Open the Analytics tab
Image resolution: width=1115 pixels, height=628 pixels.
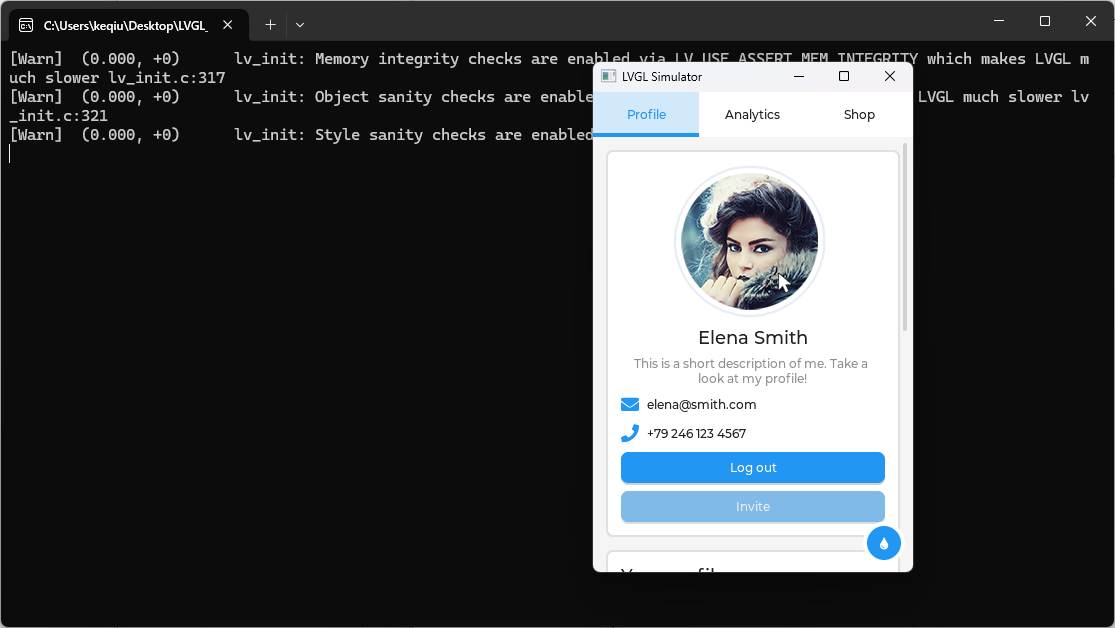point(752,114)
